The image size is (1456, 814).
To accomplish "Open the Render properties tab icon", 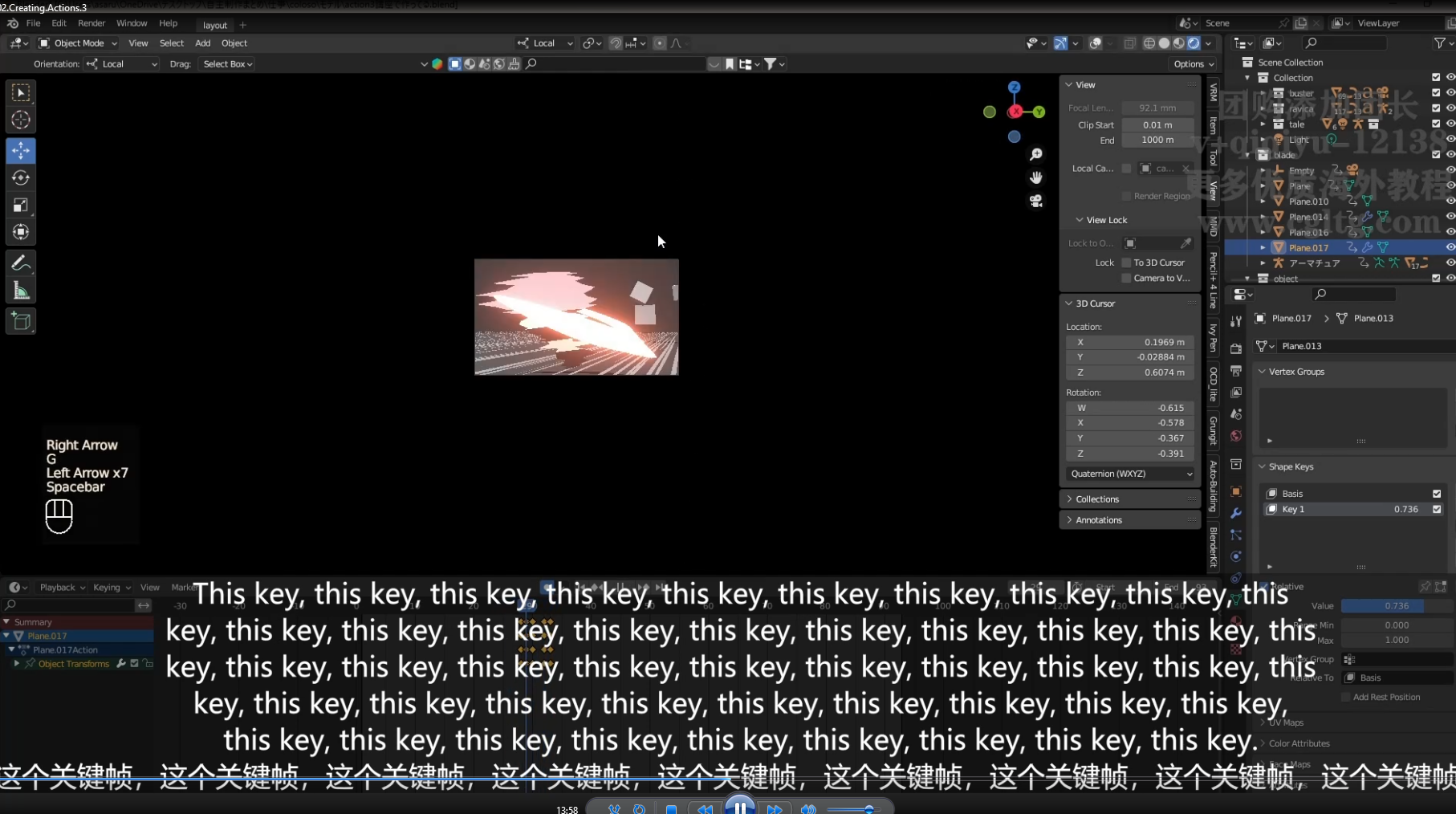I will 1236,349.
